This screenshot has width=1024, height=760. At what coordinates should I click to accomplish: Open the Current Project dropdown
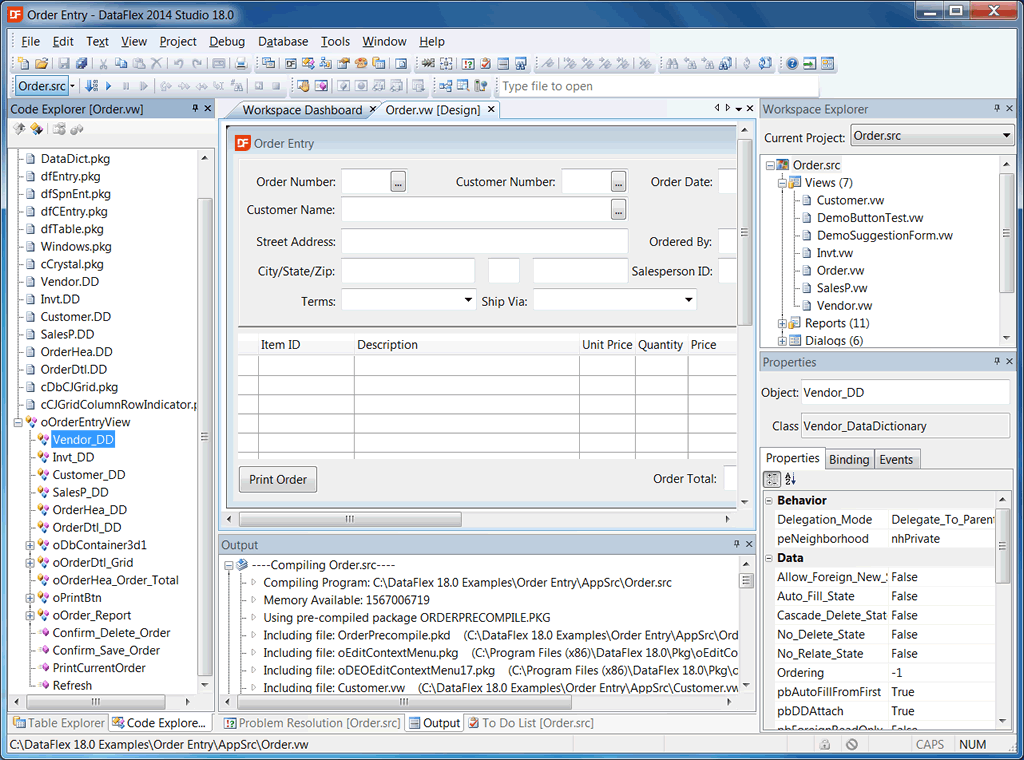click(x=1006, y=137)
